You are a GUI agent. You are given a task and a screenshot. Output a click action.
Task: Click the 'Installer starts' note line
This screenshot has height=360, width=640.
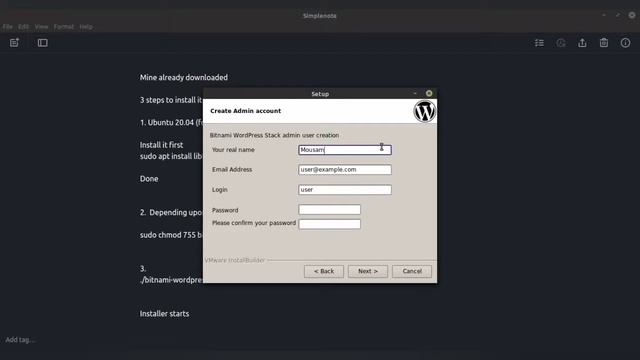[164, 313]
